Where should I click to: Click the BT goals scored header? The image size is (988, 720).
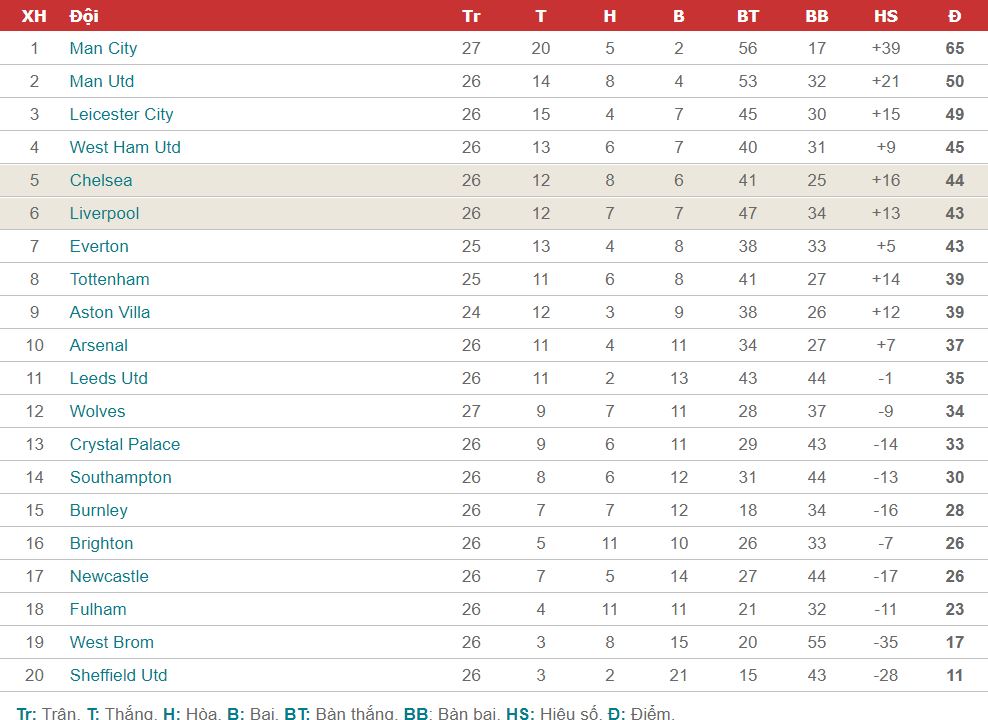[748, 16]
